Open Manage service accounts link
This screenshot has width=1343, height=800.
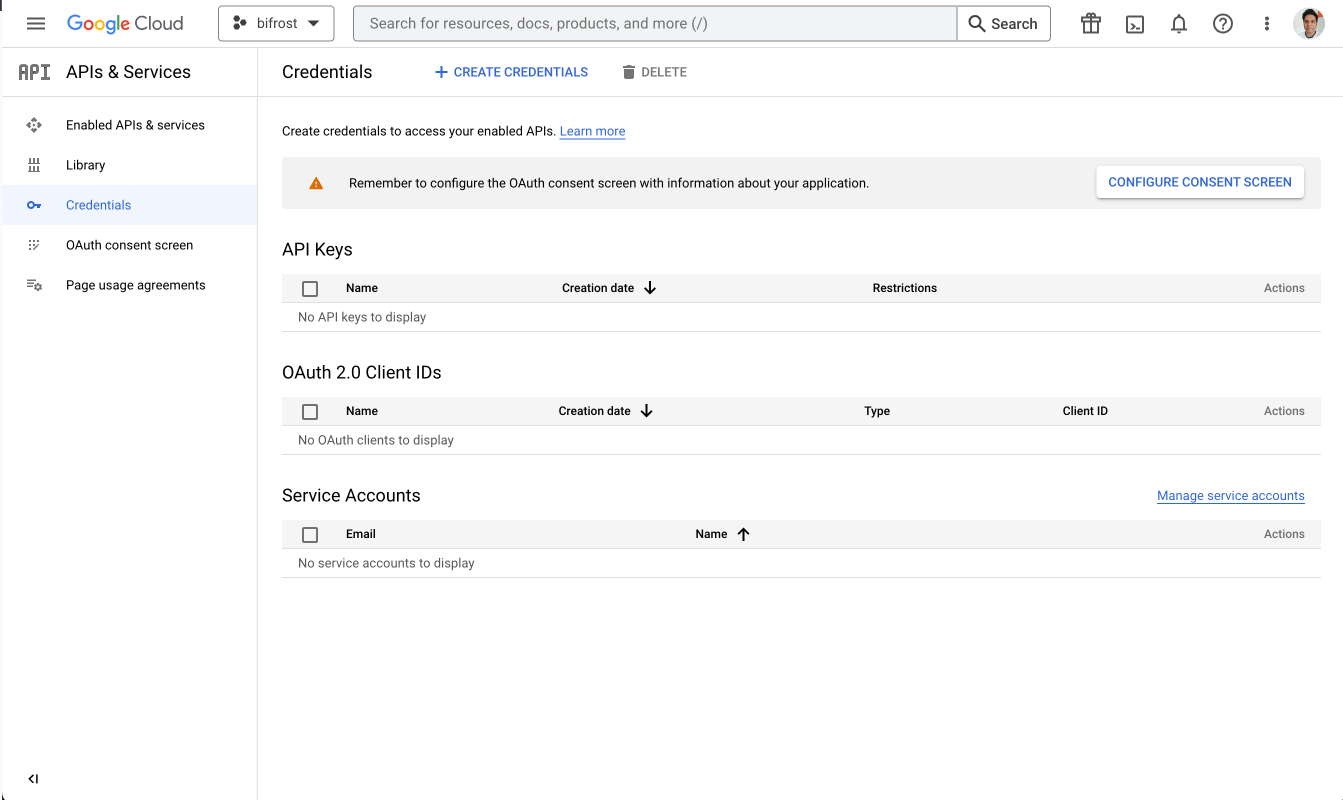[1231, 496]
